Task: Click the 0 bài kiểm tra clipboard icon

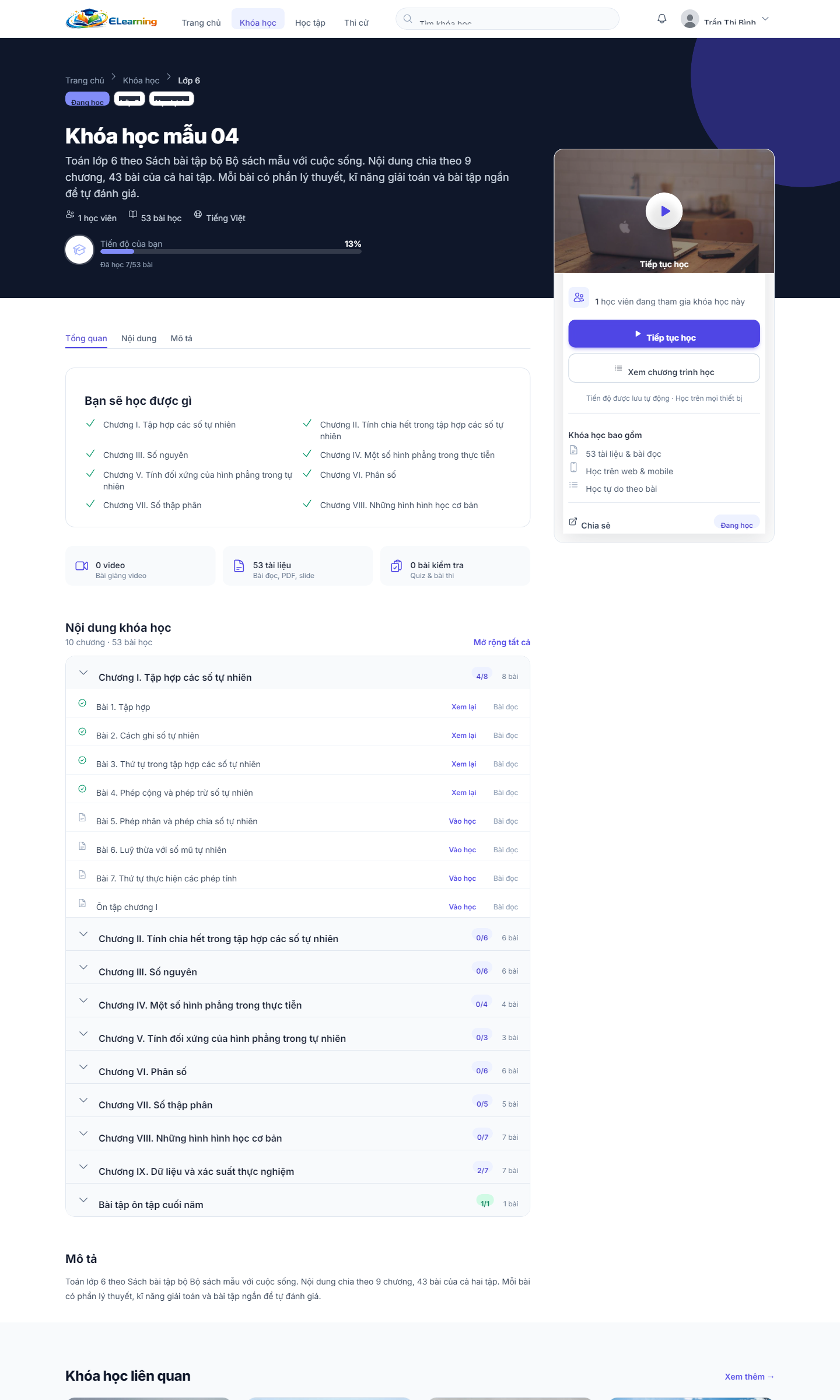Action: point(397,566)
